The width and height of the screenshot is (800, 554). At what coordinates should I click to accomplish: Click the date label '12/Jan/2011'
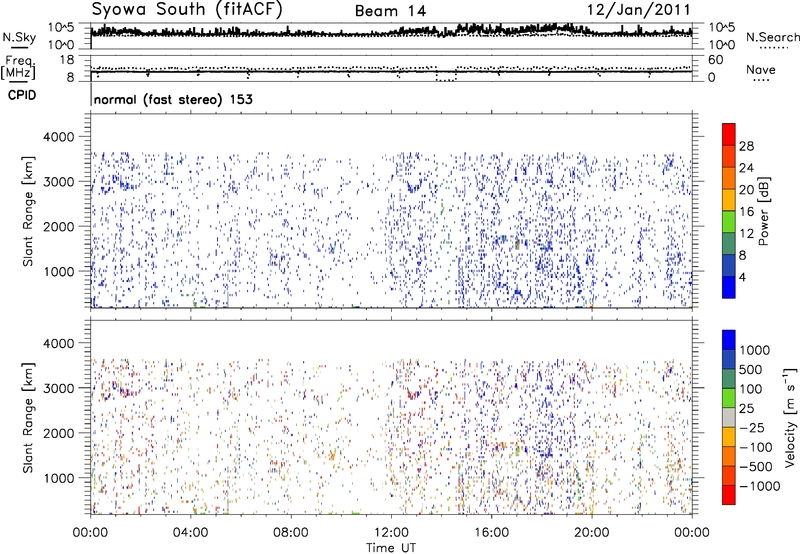tap(639, 10)
